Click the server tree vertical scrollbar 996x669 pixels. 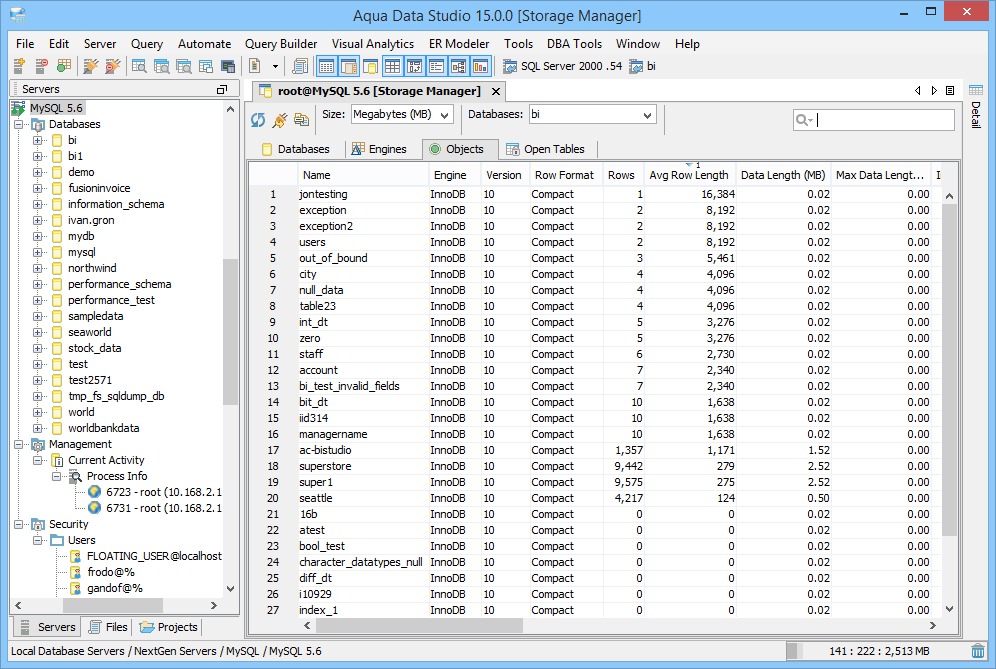[x=230, y=331]
